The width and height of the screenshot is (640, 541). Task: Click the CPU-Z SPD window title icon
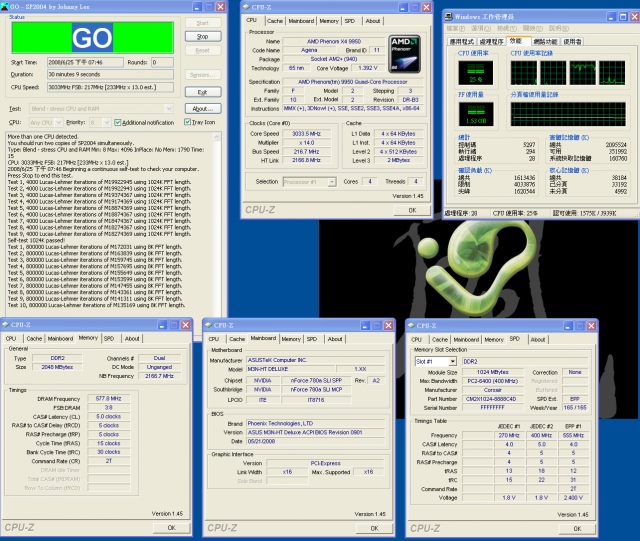tap(411, 325)
